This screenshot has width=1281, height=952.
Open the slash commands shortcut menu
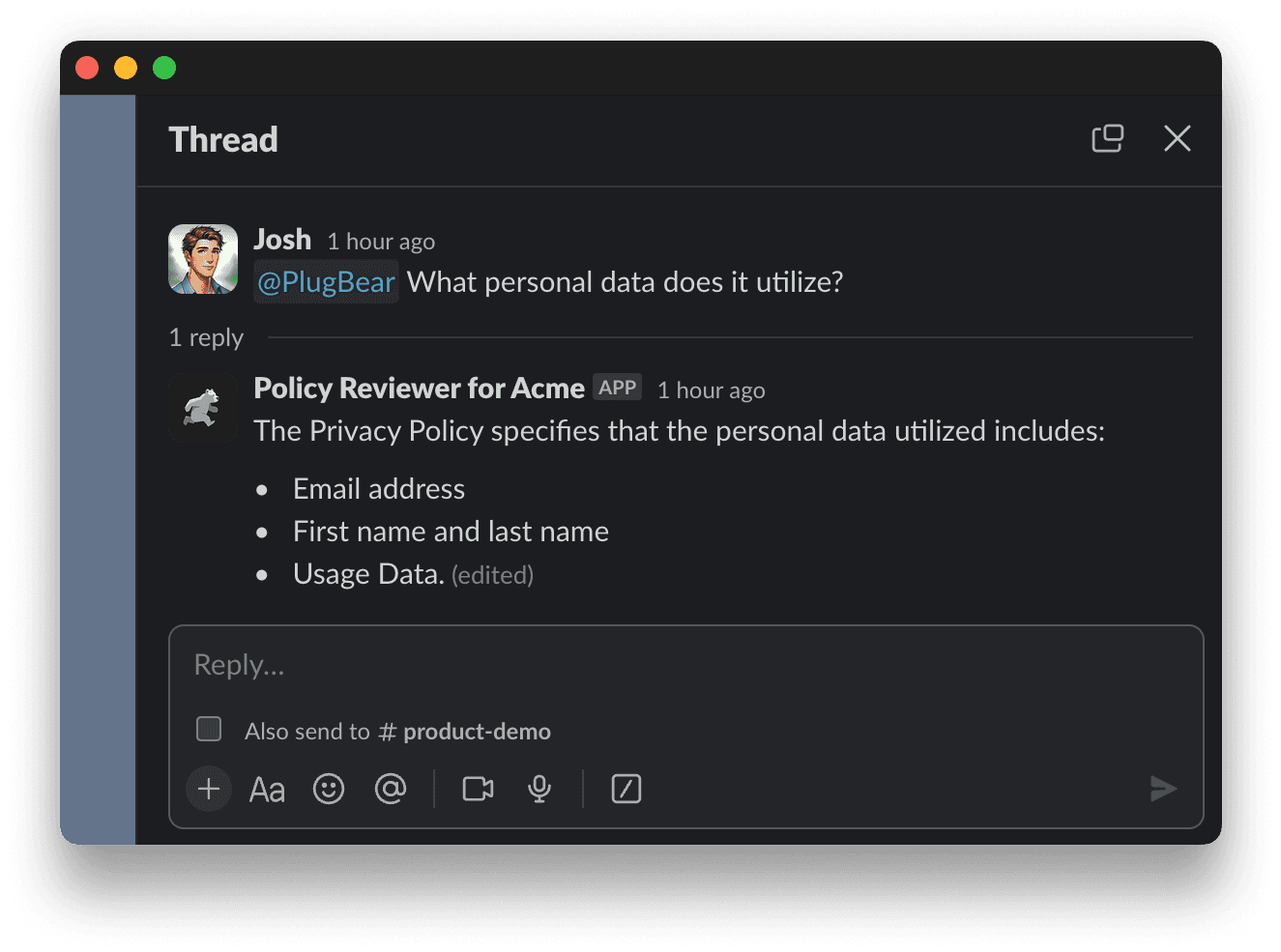(626, 789)
